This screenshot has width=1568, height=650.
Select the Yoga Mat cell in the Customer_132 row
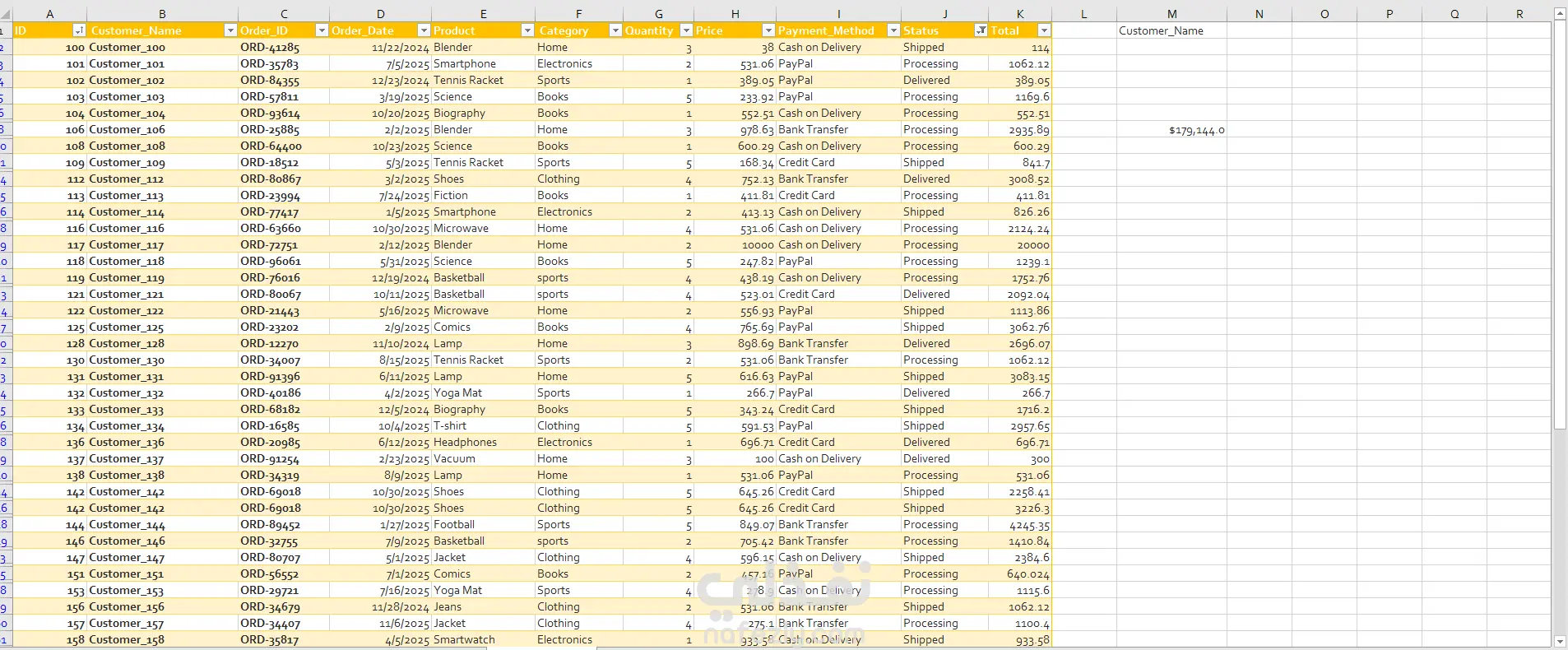click(483, 392)
